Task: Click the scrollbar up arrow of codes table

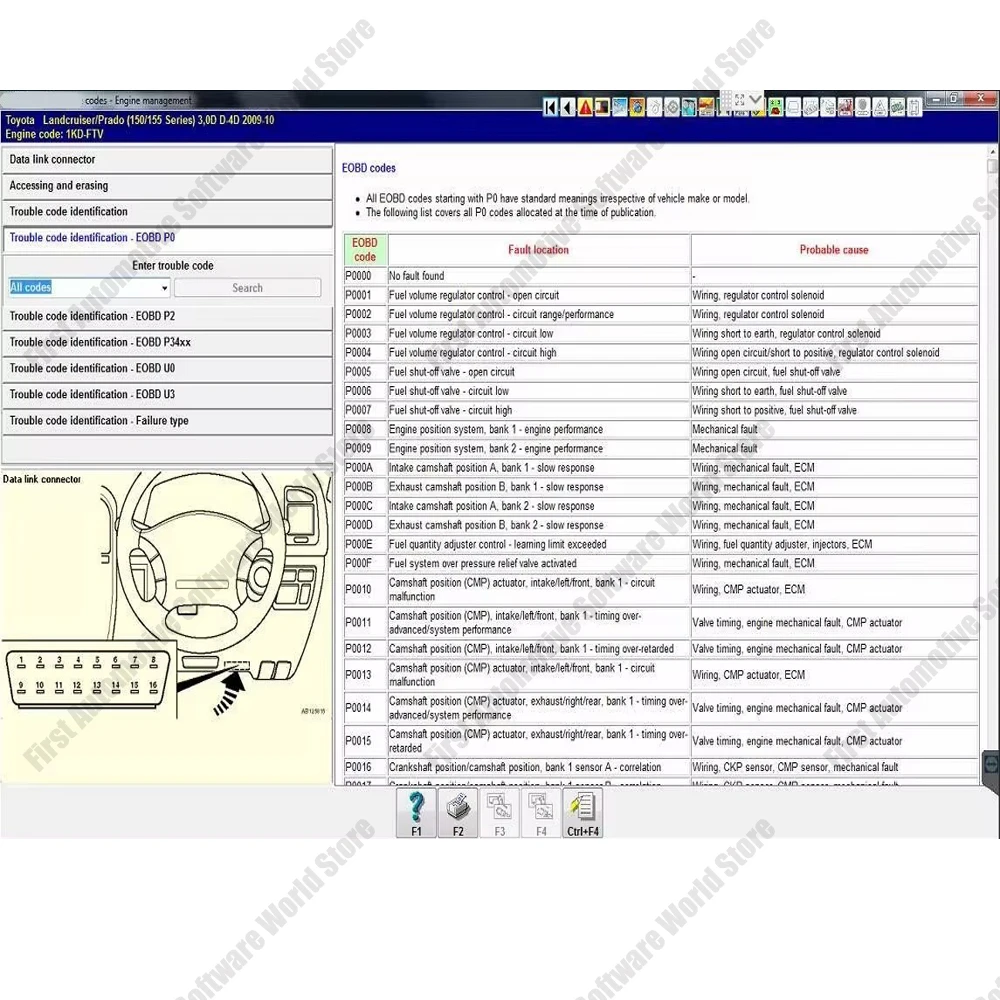Action: coord(992,152)
